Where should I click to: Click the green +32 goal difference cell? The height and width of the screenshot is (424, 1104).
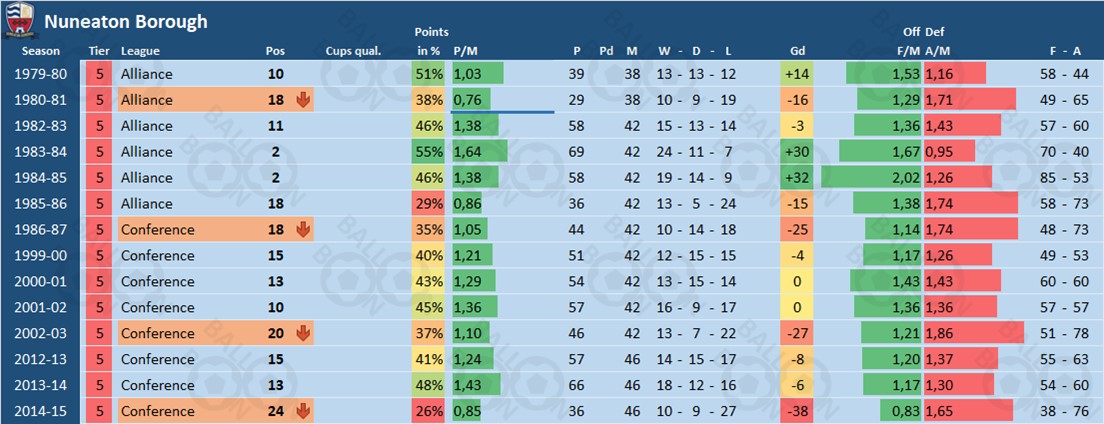797,178
